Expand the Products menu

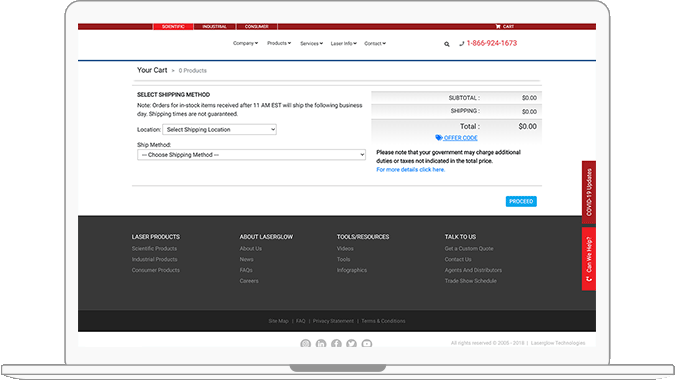point(279,43)
